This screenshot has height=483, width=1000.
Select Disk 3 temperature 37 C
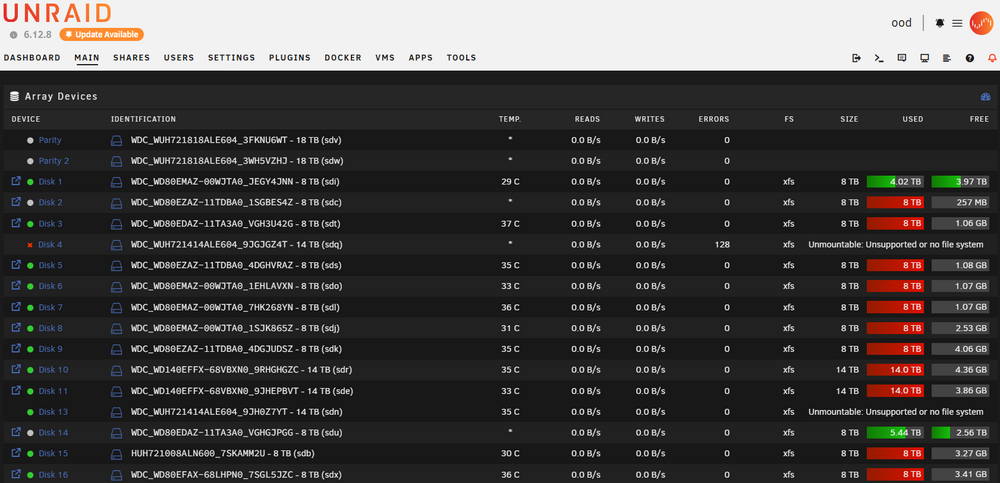click(510, 223)
